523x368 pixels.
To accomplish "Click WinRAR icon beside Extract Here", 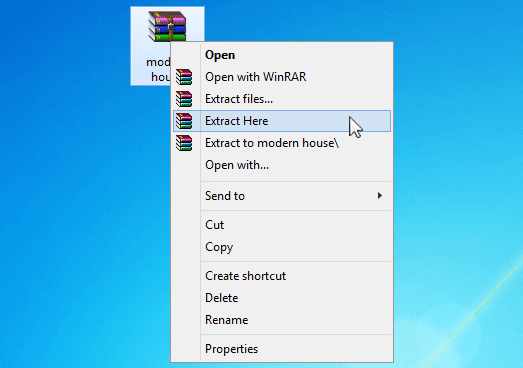I will (x=184, y=121).
